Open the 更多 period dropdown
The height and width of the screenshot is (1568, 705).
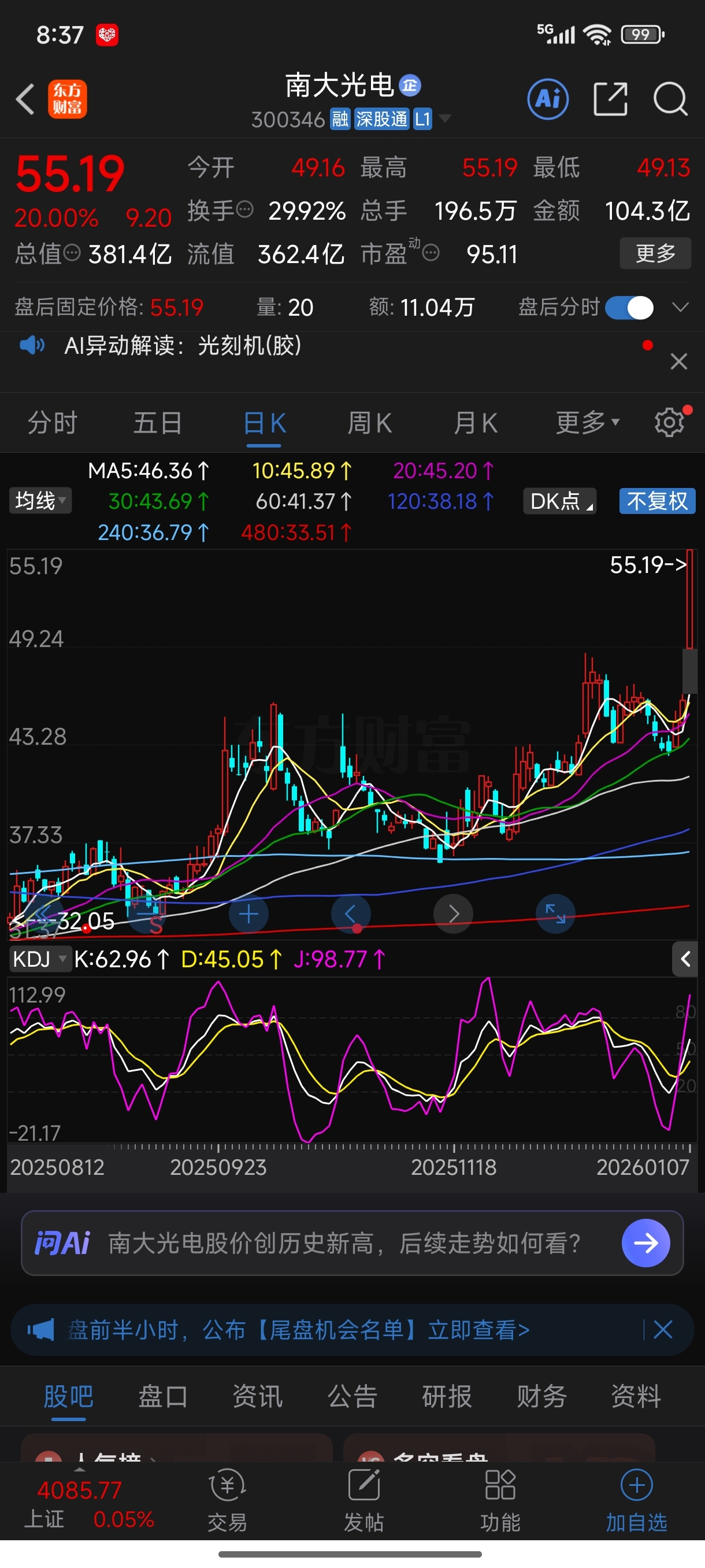point(587,423)
